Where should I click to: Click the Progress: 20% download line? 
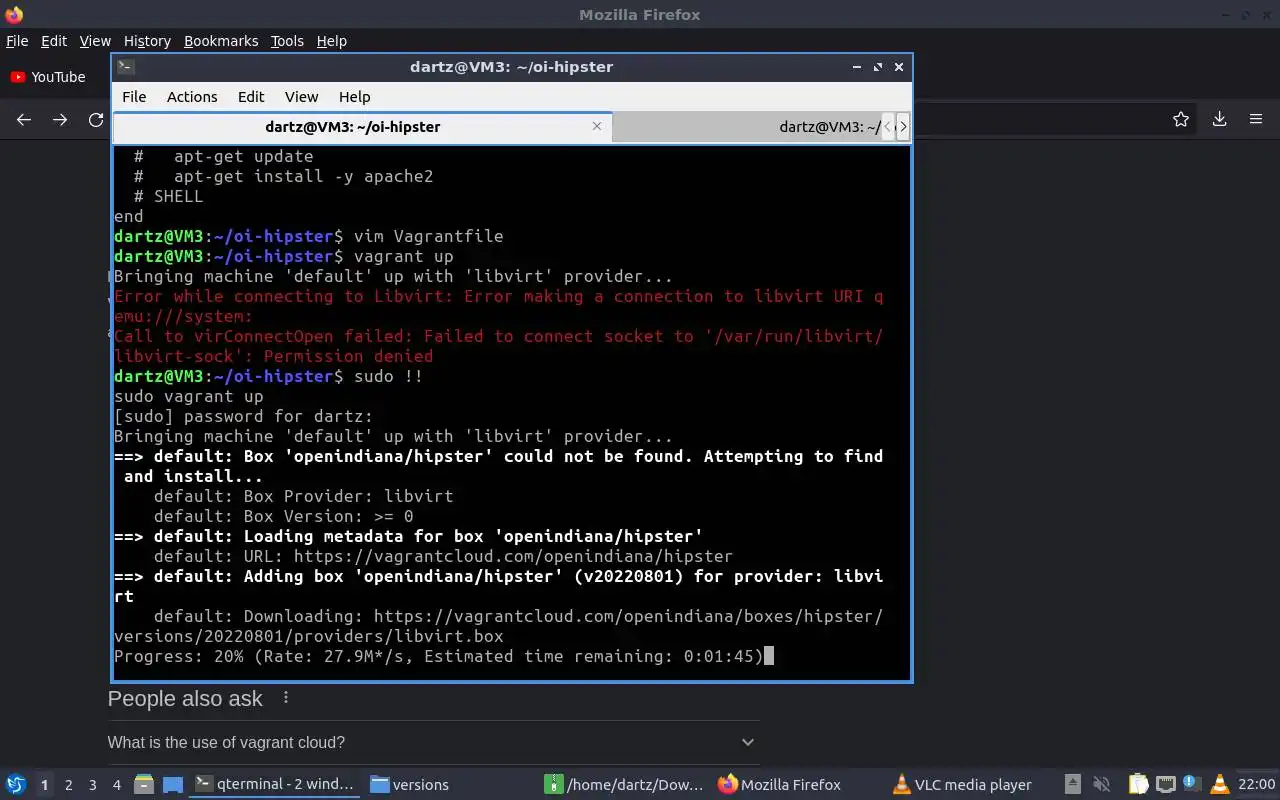click(x=439, y=656)
